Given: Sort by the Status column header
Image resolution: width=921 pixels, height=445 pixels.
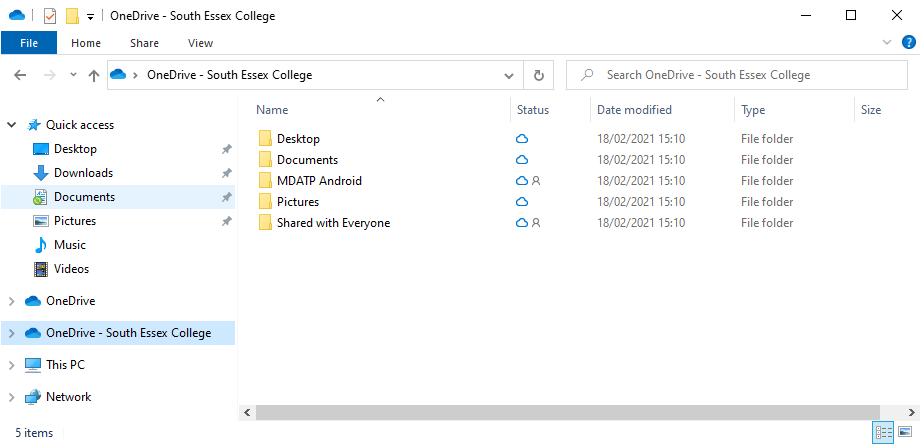Looking at the screenshot, I should [533, 110].
